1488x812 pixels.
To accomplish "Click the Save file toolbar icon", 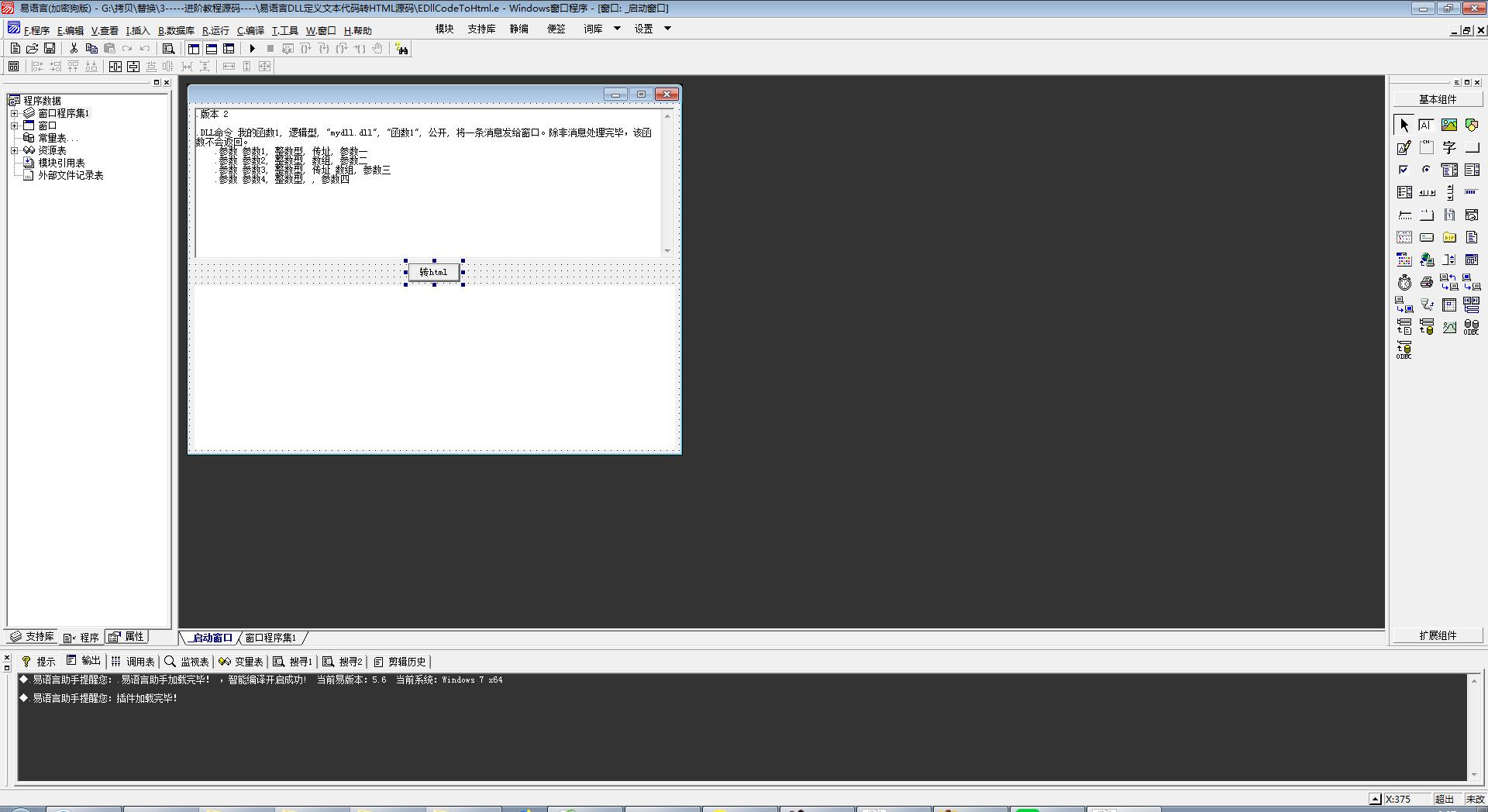I will click(x=50, y=49).
